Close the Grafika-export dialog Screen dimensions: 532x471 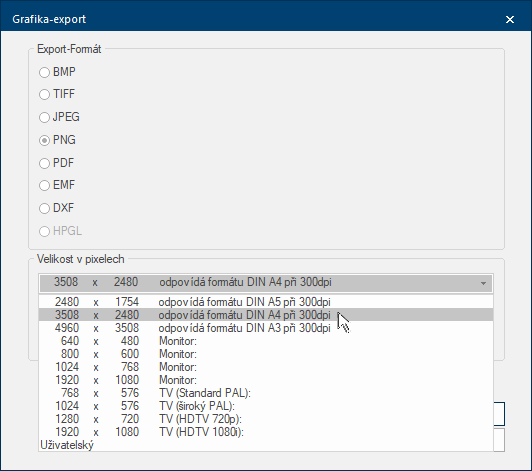pos(510,19)
